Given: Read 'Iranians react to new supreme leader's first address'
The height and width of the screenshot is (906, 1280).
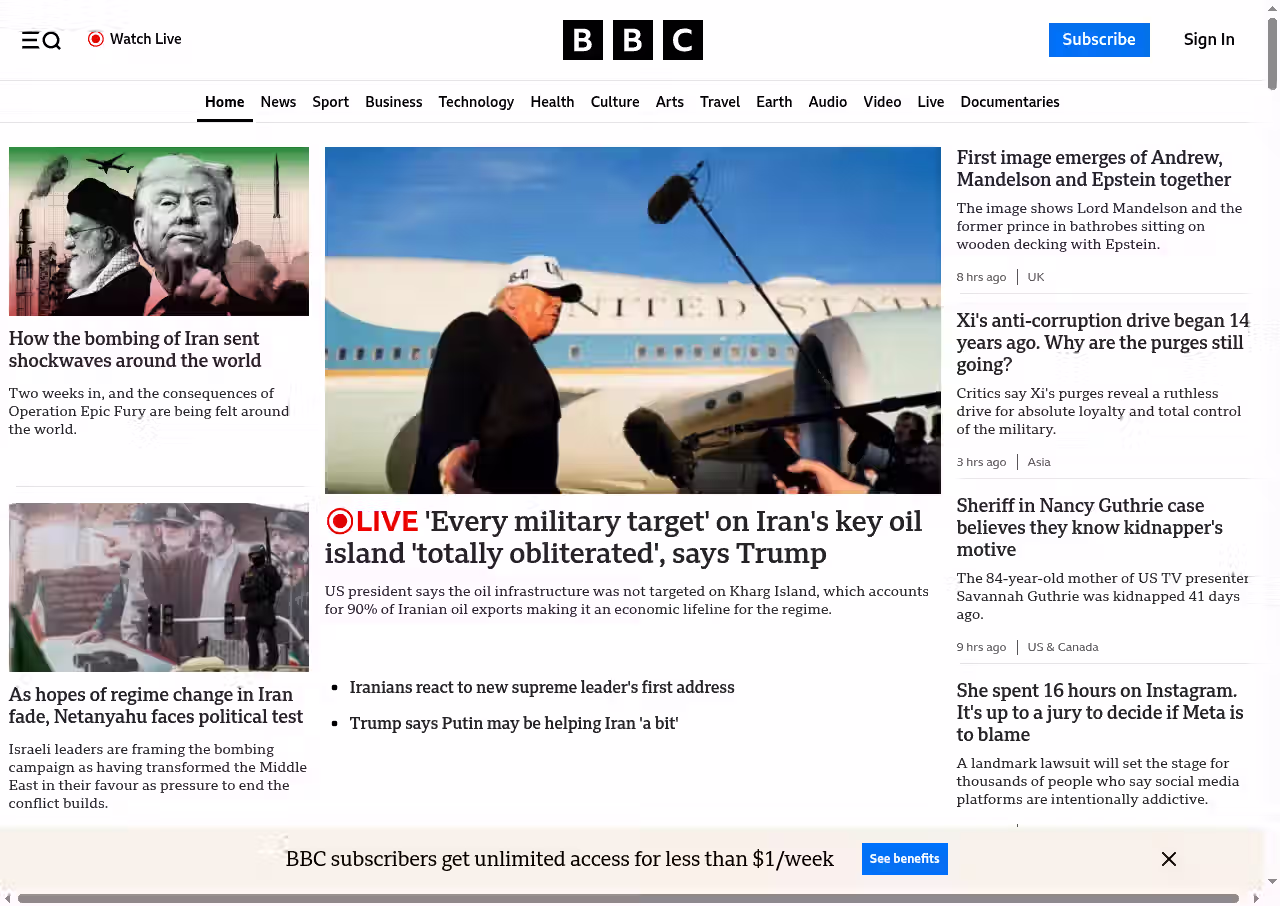Looking at the screenshot, I should tap(541, 687).
